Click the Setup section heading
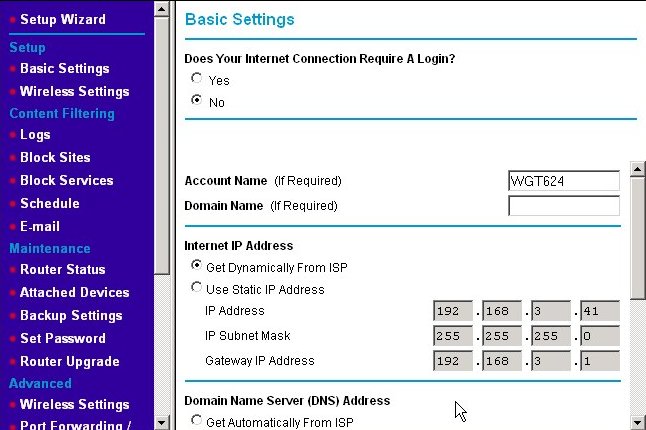The width and height of the screenshot is (646, 430). coord(27,47)
